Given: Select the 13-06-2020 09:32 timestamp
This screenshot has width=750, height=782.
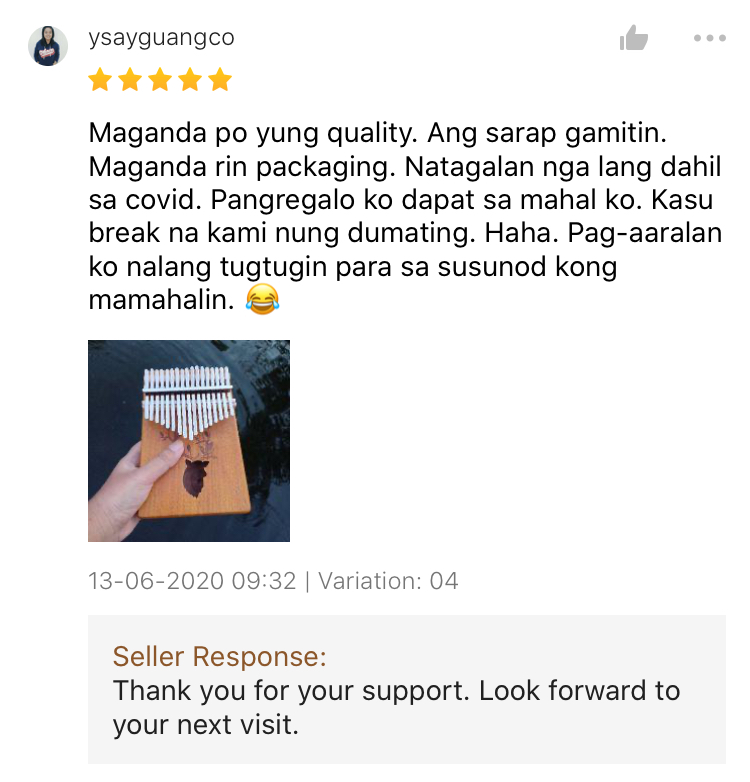Looking at the screenshot, I should pos(192,581).
